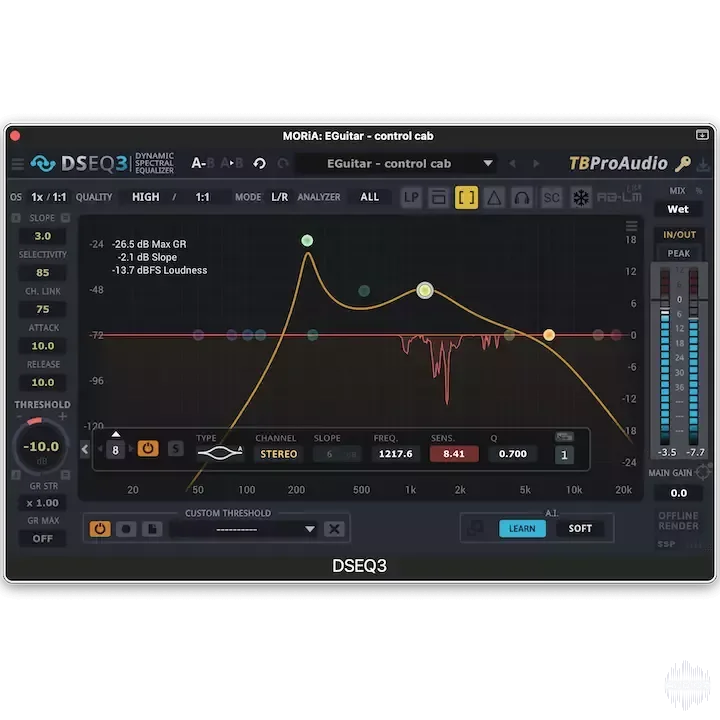Click the filter type bell curve icon
Screen dimensions: 720x720
coord(220,453)
